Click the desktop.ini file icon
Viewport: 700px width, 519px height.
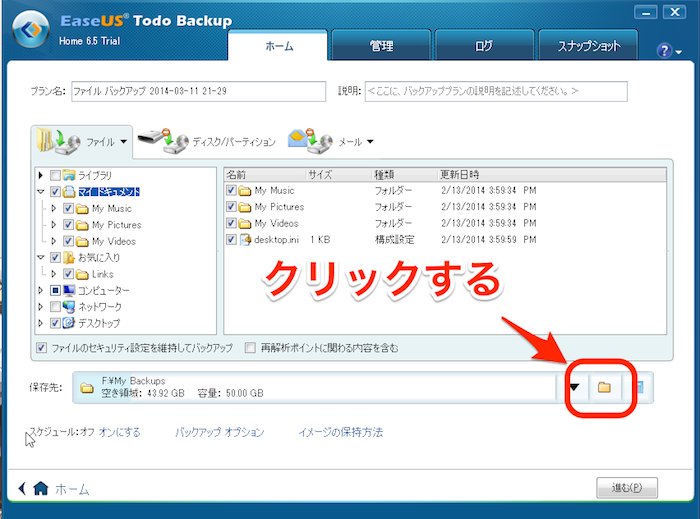pos(245,240)
